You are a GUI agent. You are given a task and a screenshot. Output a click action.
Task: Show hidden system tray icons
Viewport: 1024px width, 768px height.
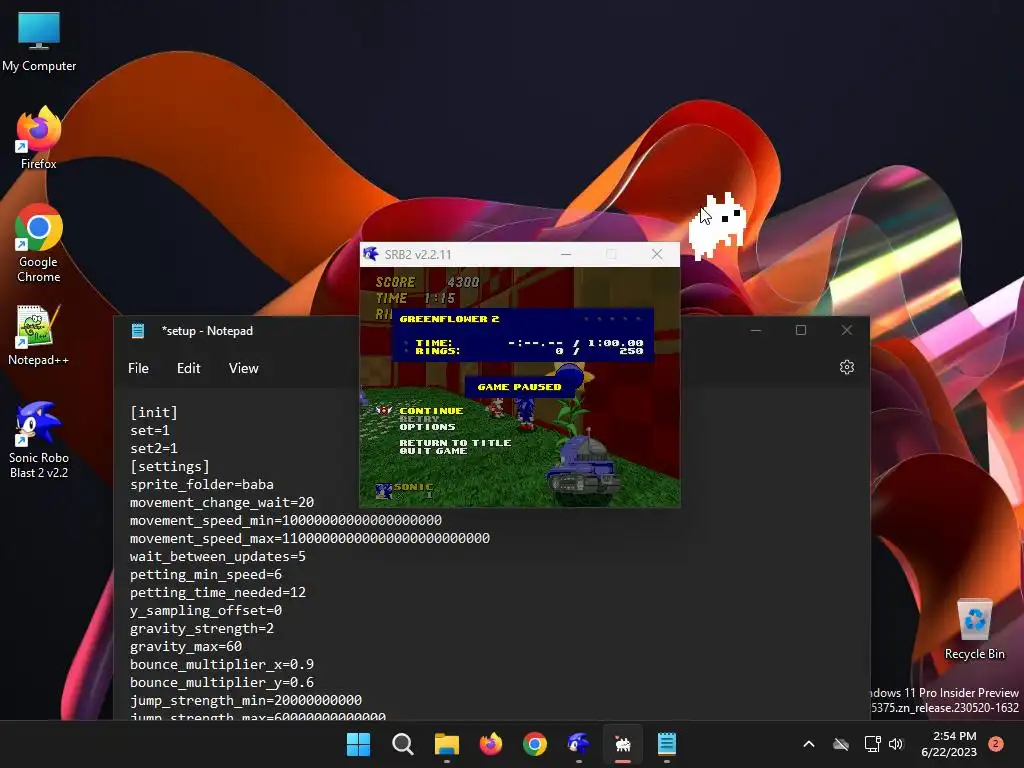808,744
